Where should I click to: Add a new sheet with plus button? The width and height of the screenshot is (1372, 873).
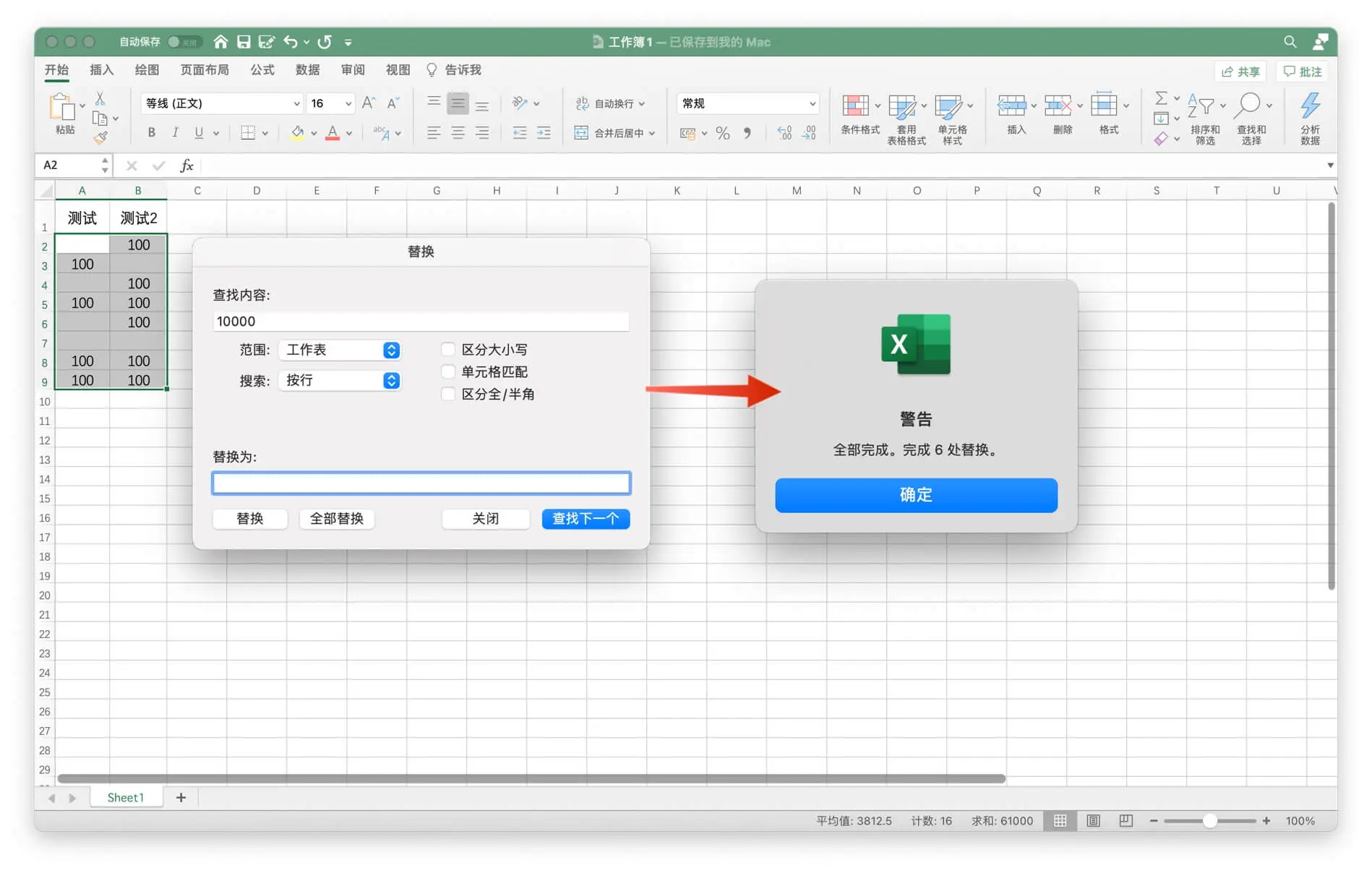click(181, 797)
